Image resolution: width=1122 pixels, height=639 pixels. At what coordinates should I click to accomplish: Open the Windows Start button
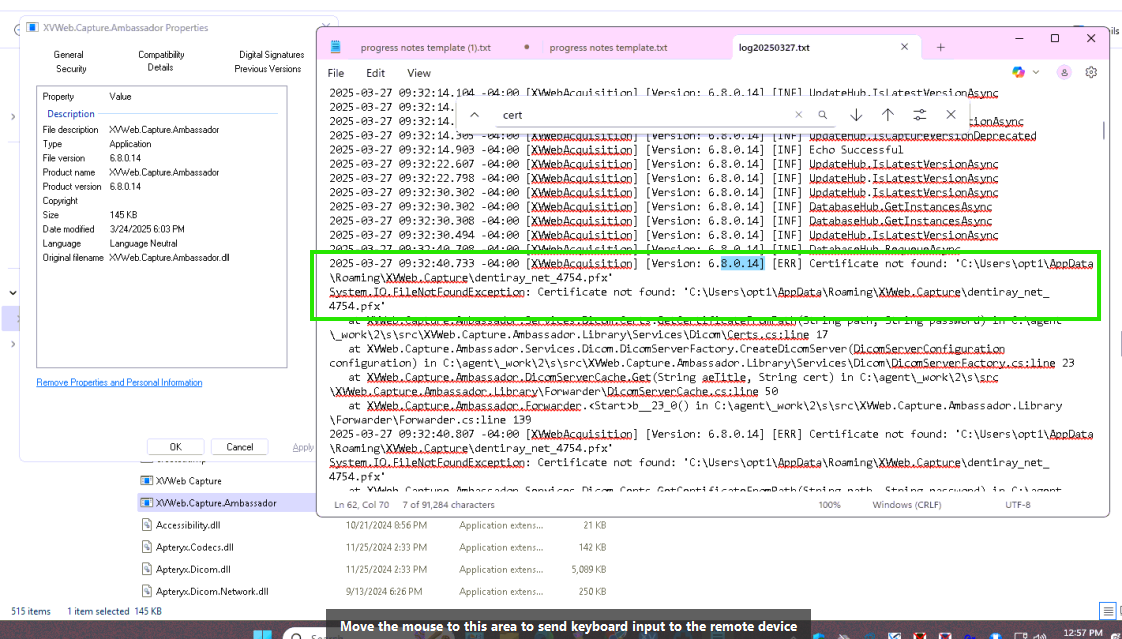pyautogui.click(x=263, y=634)
